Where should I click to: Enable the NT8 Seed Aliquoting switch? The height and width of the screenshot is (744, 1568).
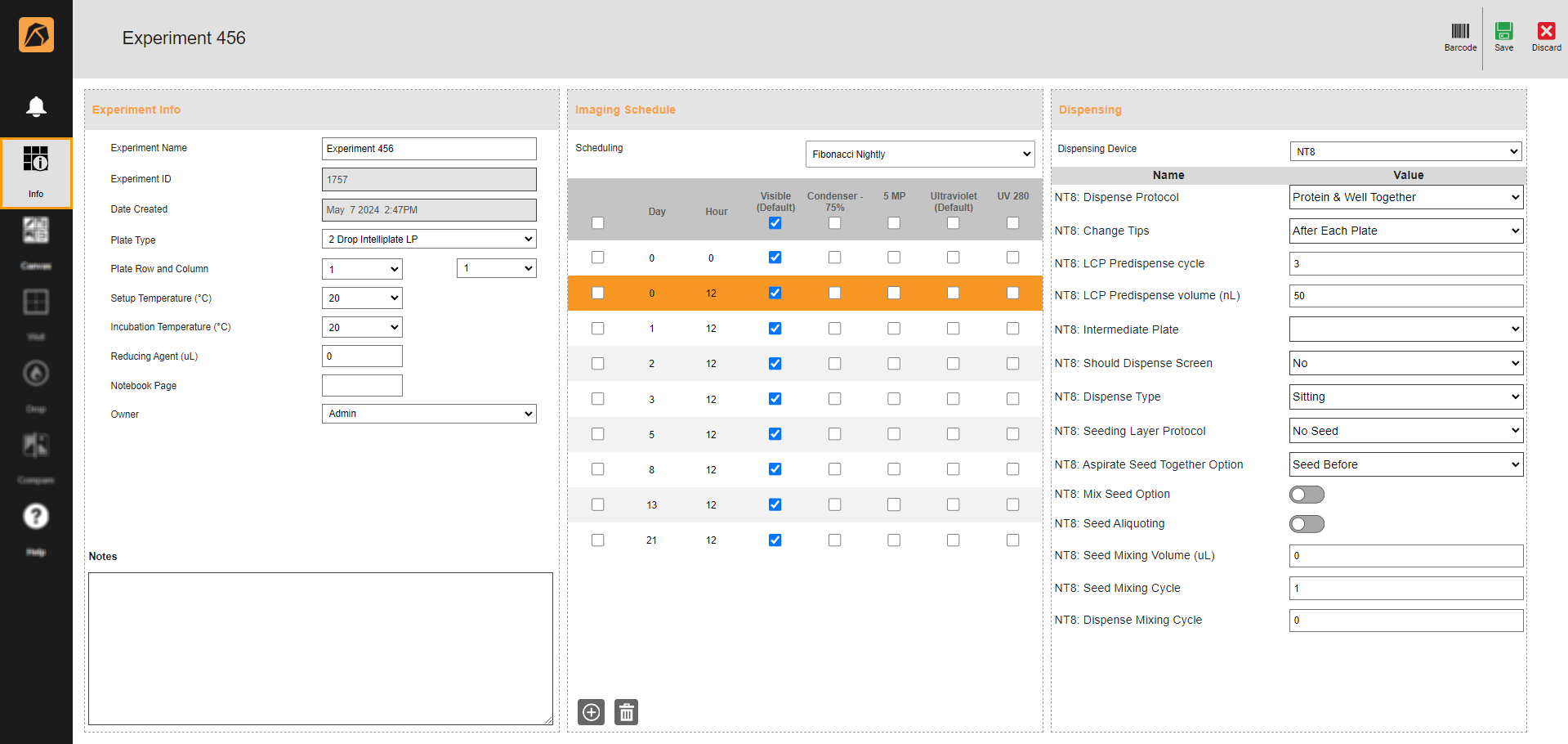click(1306, 524)
